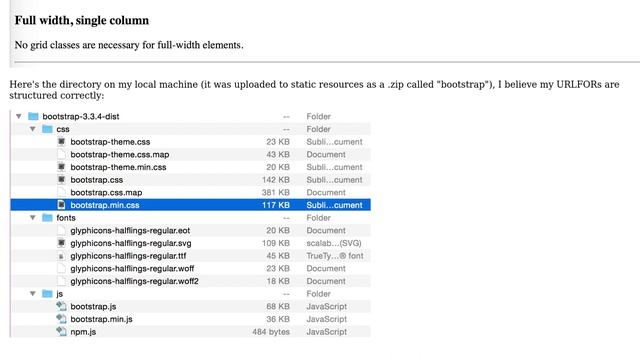Click the npm.js JavaScript icon
Viewport: 640px width, 360px height.
pyautogui.click(x=61, y=331)
